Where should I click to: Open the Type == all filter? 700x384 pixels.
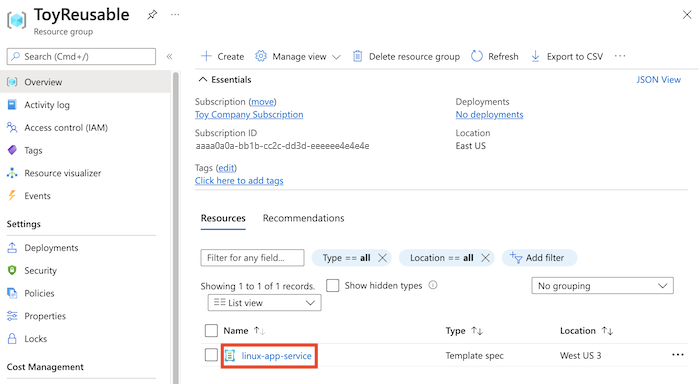click(x=346, y=258)
